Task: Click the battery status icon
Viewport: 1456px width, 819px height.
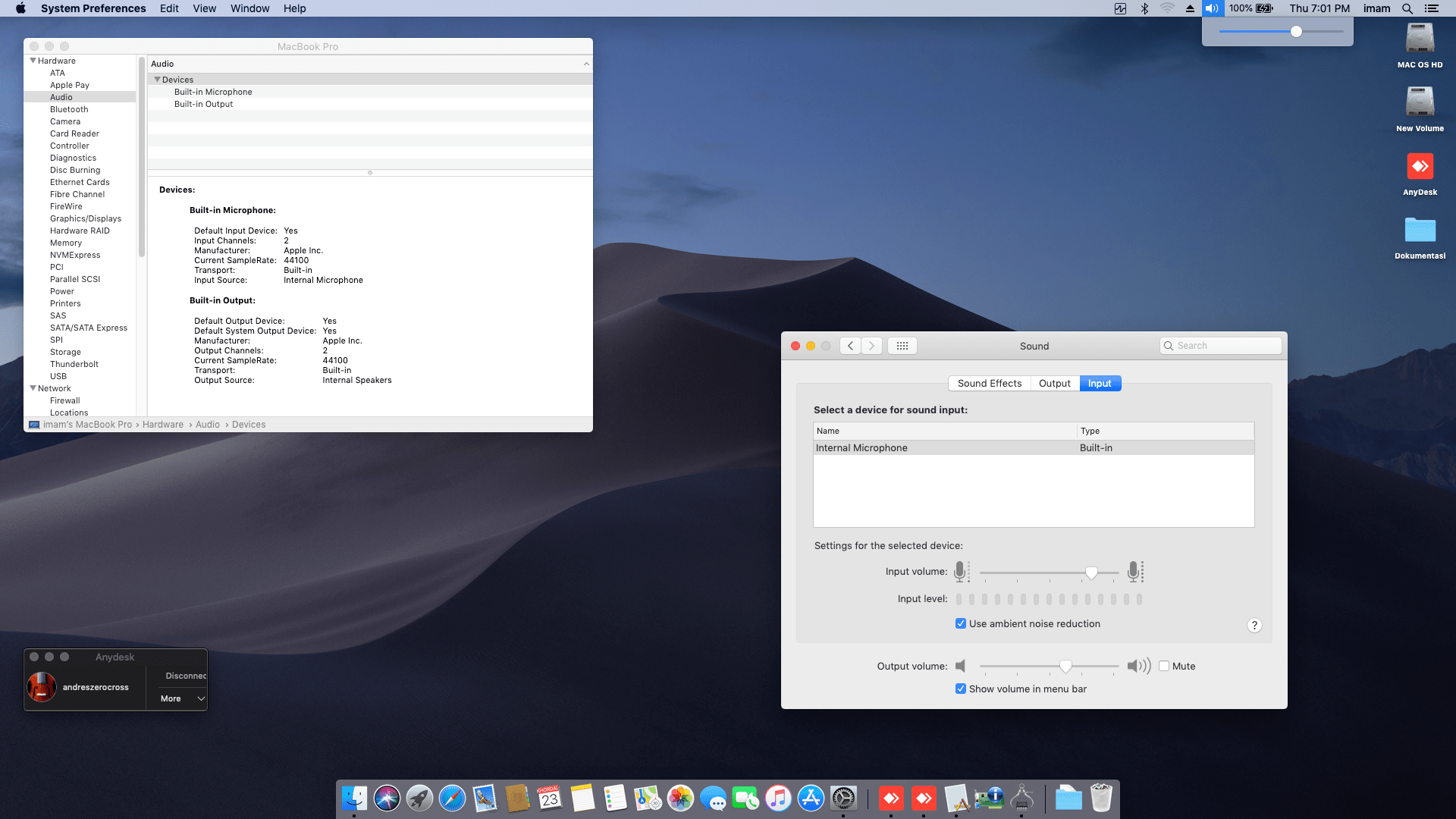Action: click(x=1265, y=8)
